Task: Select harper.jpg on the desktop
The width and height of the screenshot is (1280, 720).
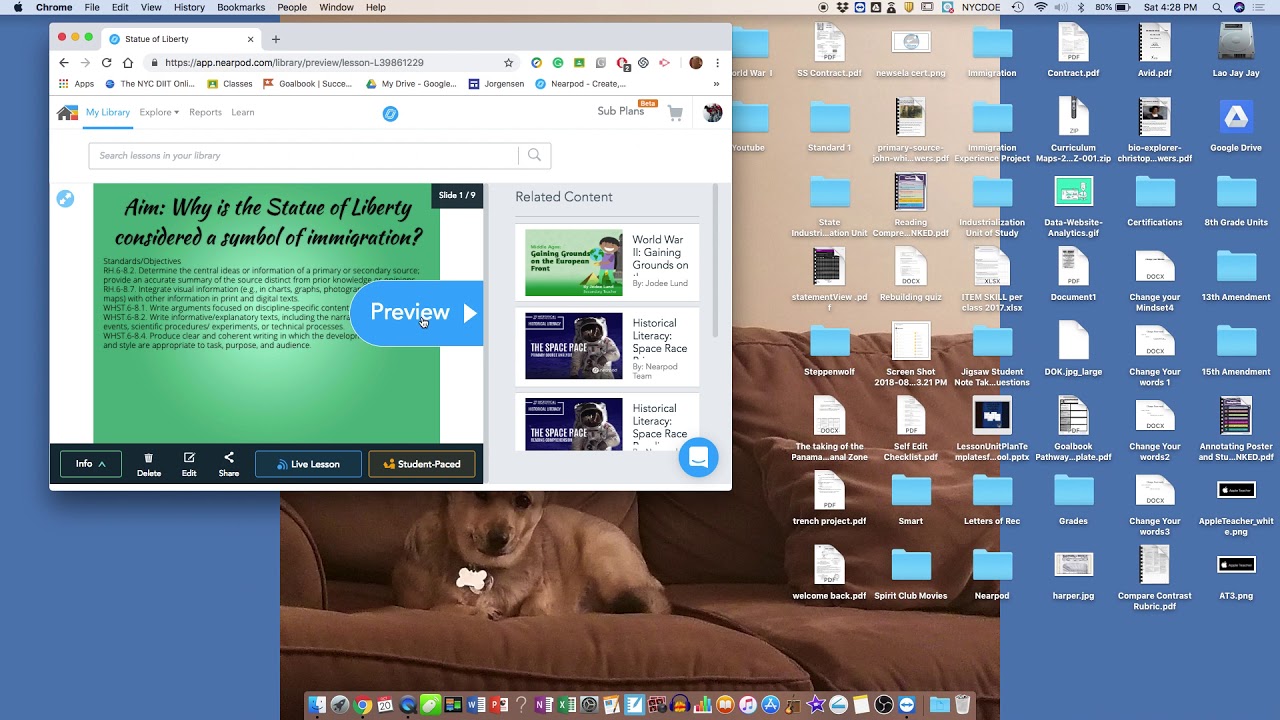Action: tap(1073, 575)
